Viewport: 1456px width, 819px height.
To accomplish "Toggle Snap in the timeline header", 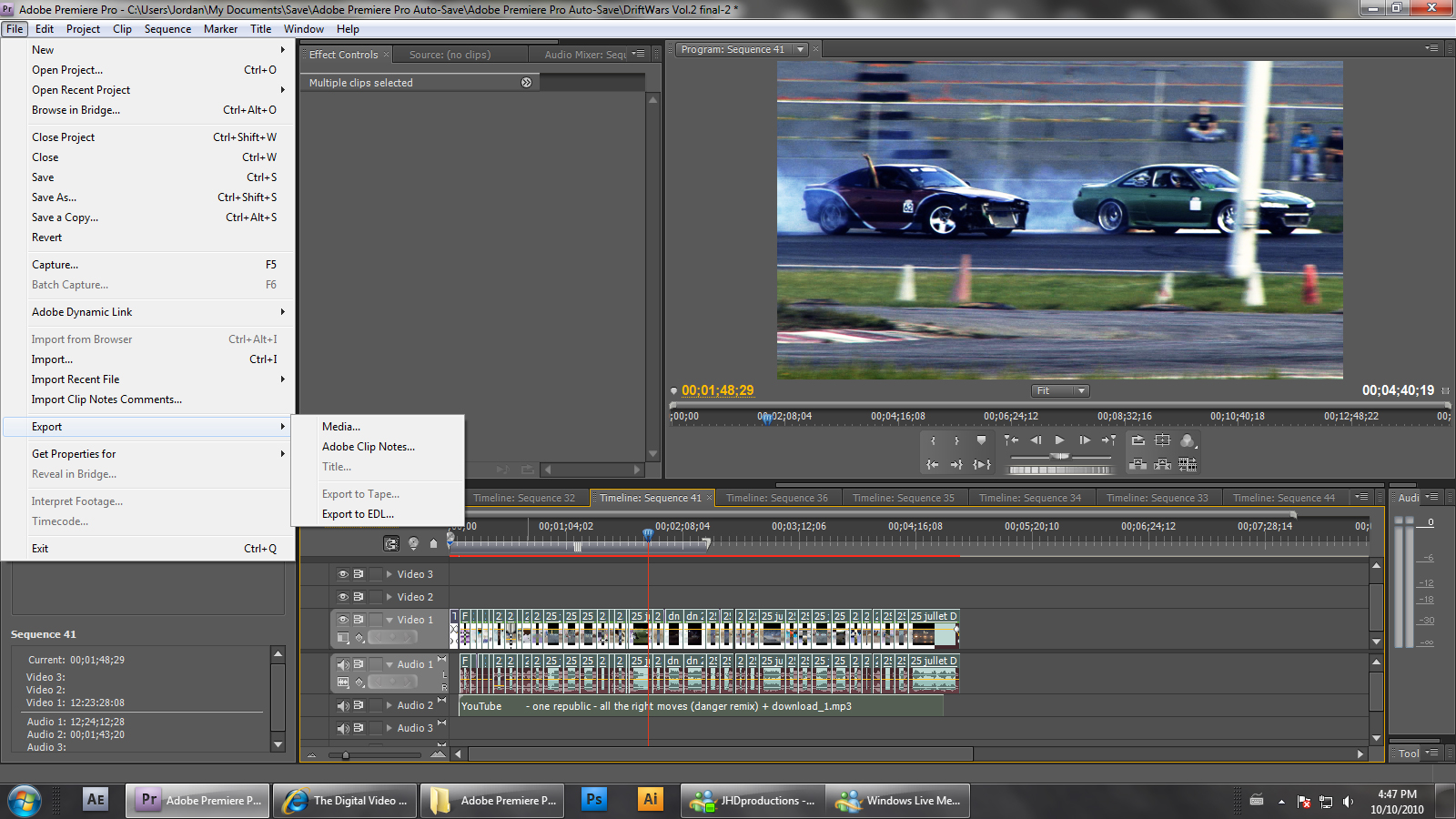I will [x=391, y=543].
